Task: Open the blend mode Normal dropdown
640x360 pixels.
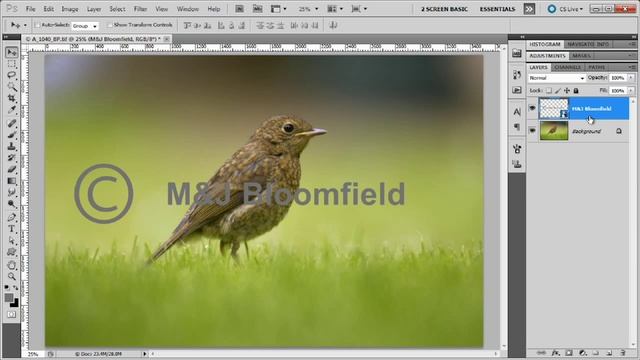Action: pyautogui.click(x=556, y=78)
